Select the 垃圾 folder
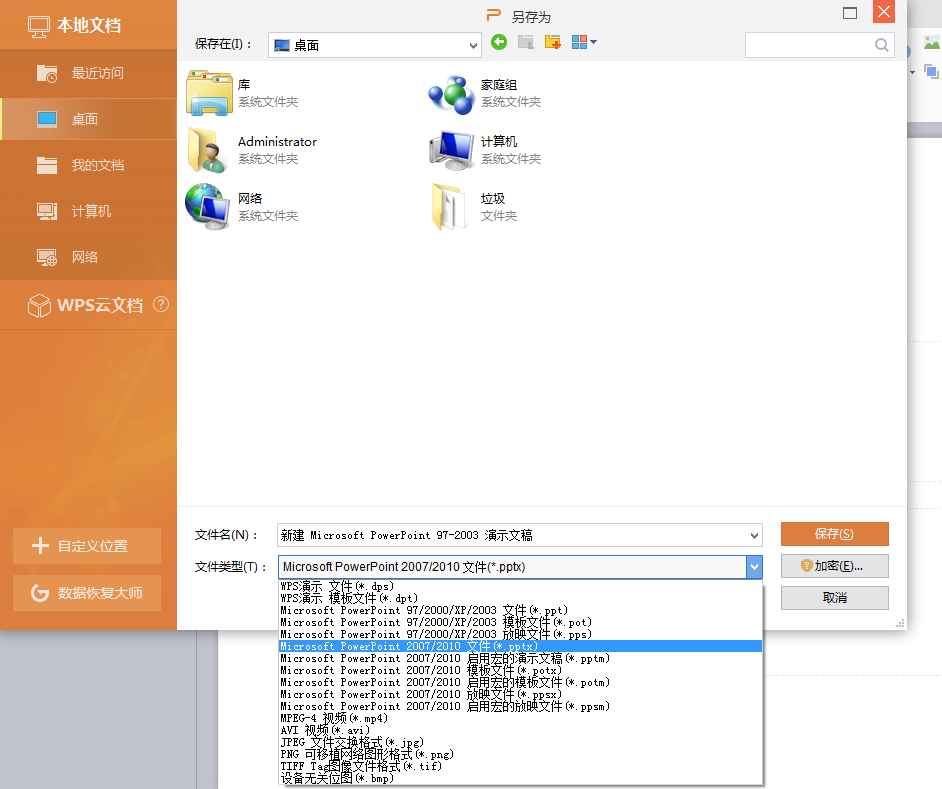The width and height of the screenshot is (942, 789). point(475,207)
